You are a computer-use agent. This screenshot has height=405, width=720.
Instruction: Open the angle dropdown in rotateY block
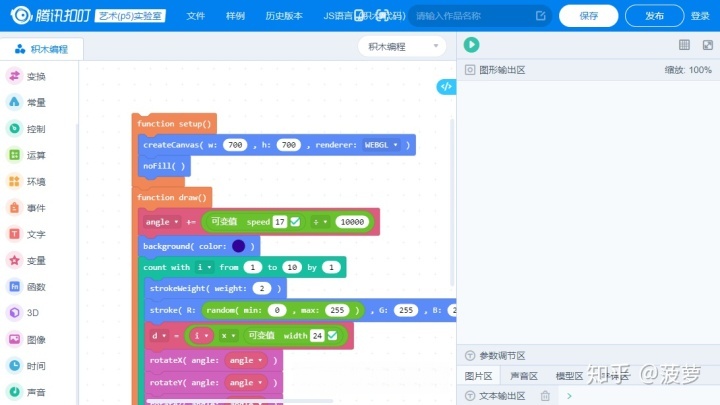[246, 382]
